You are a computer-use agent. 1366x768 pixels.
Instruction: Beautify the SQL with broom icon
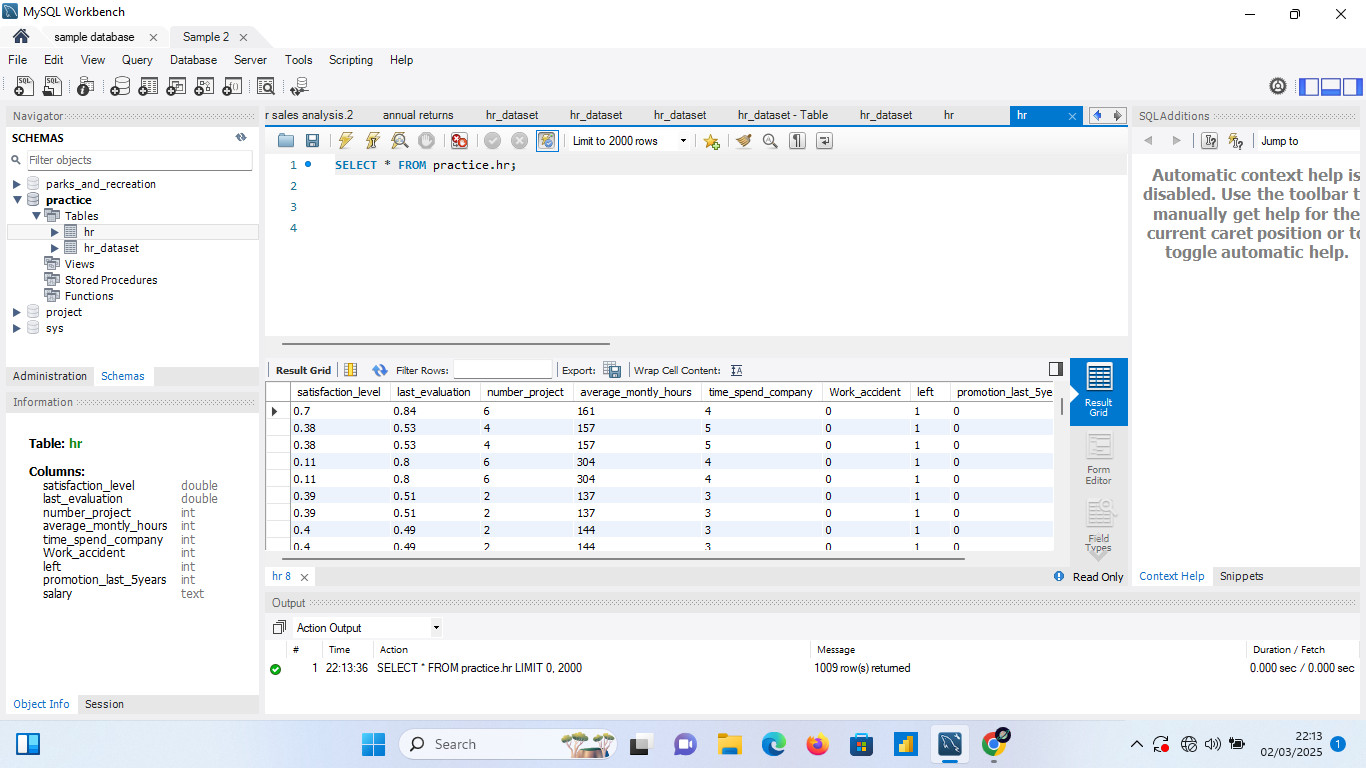[x=743, y=141]
